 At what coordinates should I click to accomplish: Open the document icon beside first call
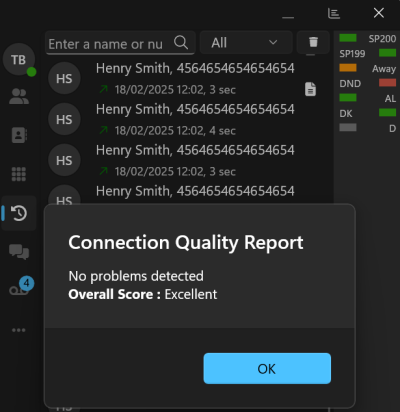[310, 89]
